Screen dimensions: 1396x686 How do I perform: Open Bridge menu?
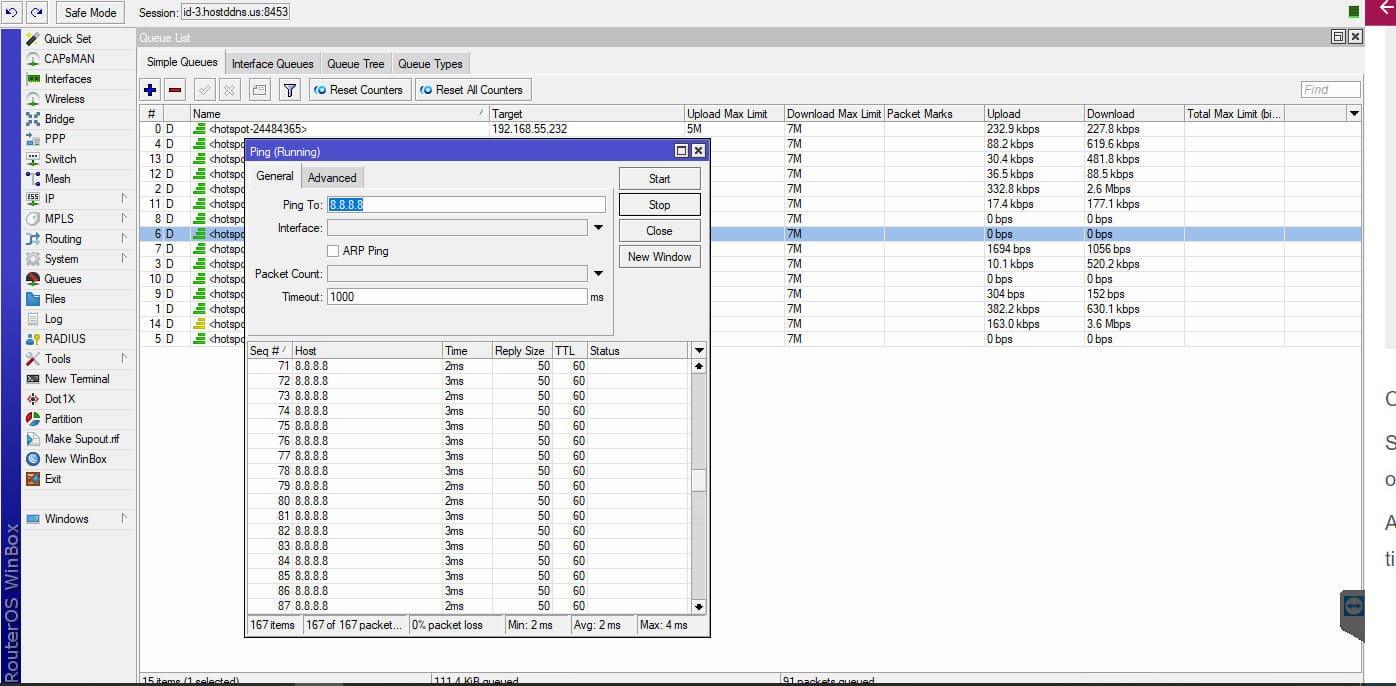[59, 119]
